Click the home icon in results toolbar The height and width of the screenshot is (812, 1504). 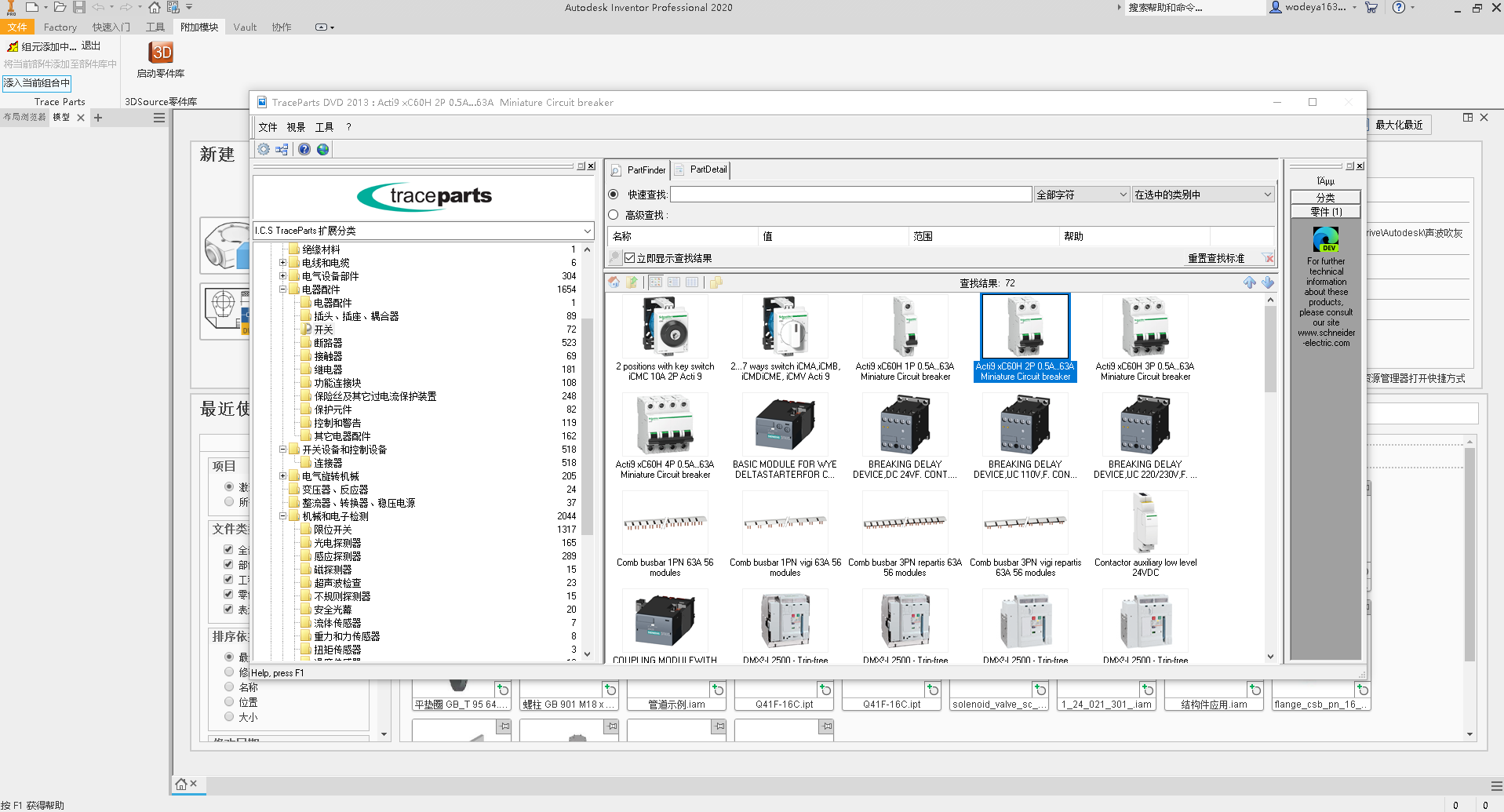614,282
